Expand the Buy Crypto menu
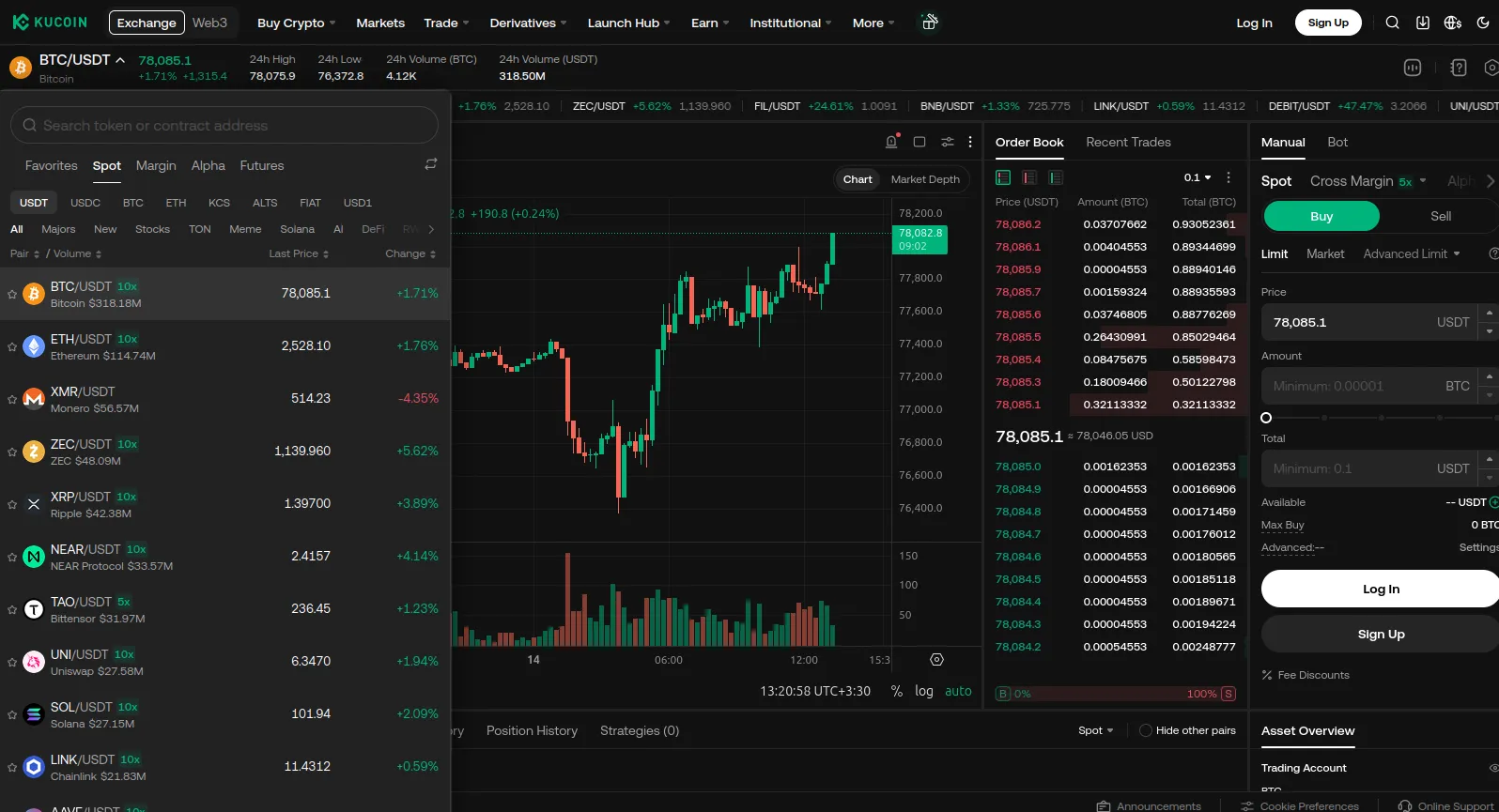Screen dimensions: 1499x812 [296, 23]
